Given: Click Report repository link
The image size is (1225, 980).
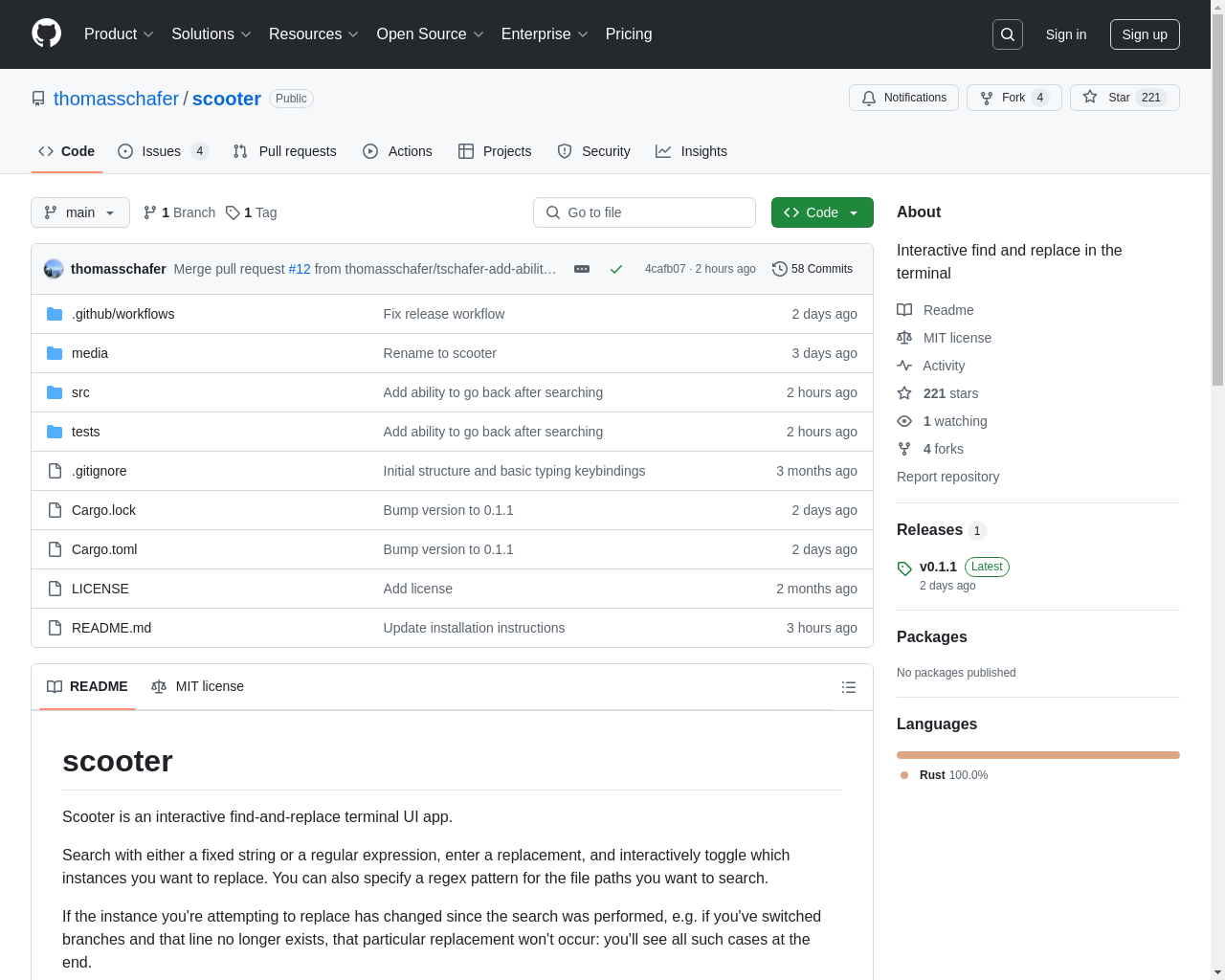Looking at the screenshot, I should (x=947, y=477).
